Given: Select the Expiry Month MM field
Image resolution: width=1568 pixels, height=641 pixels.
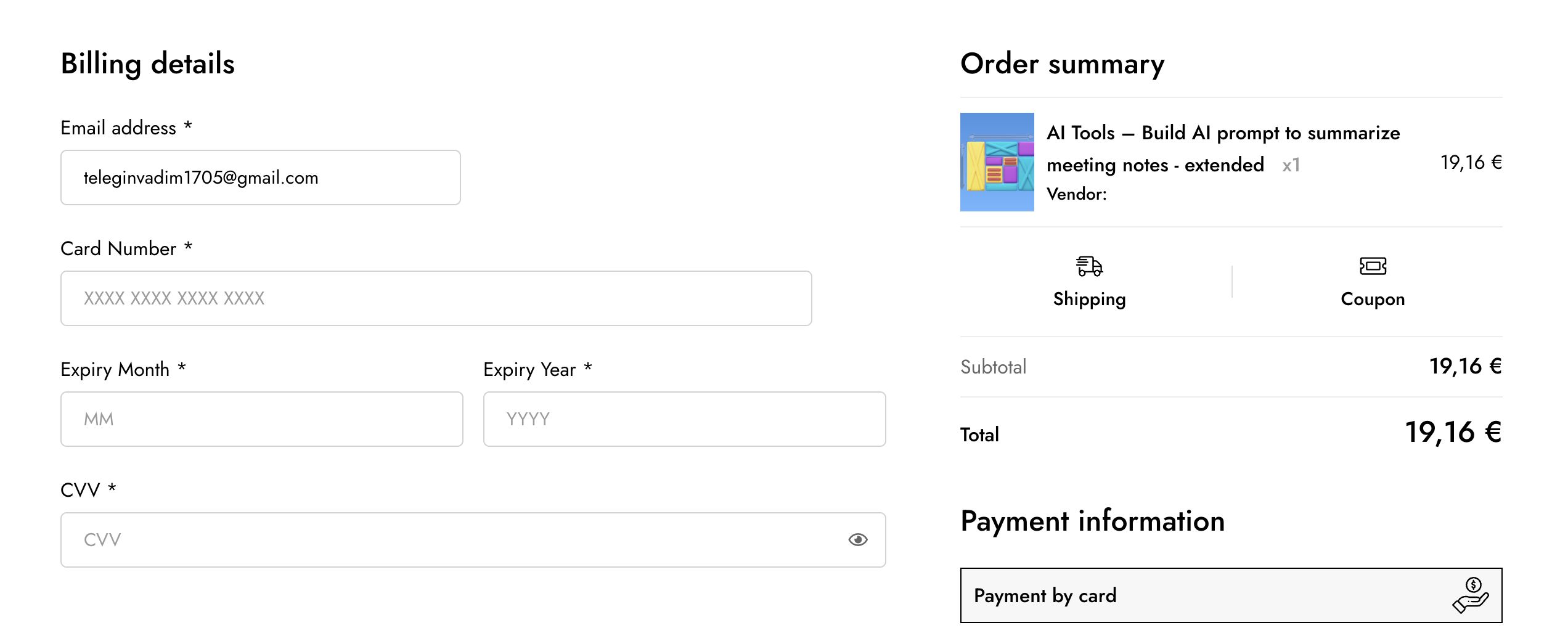Looking at the screenshot, I should (x=262, y=419).
